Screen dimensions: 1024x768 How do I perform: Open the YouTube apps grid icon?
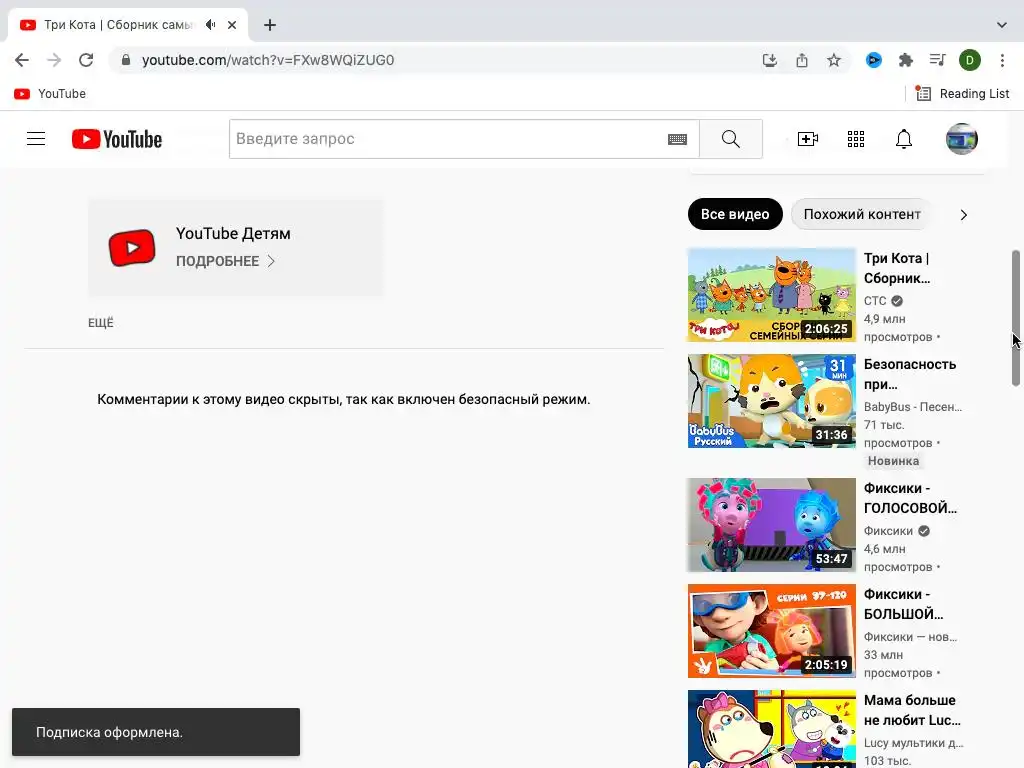[856, 139]
